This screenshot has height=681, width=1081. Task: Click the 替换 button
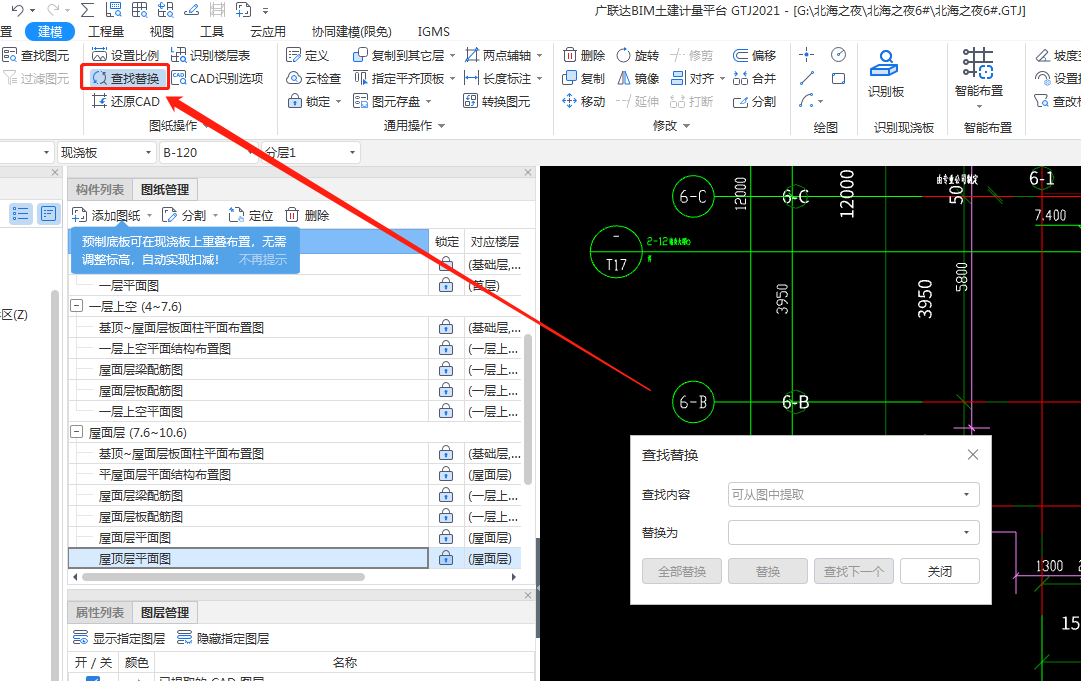pyautogui.click(x=767, y=571)
